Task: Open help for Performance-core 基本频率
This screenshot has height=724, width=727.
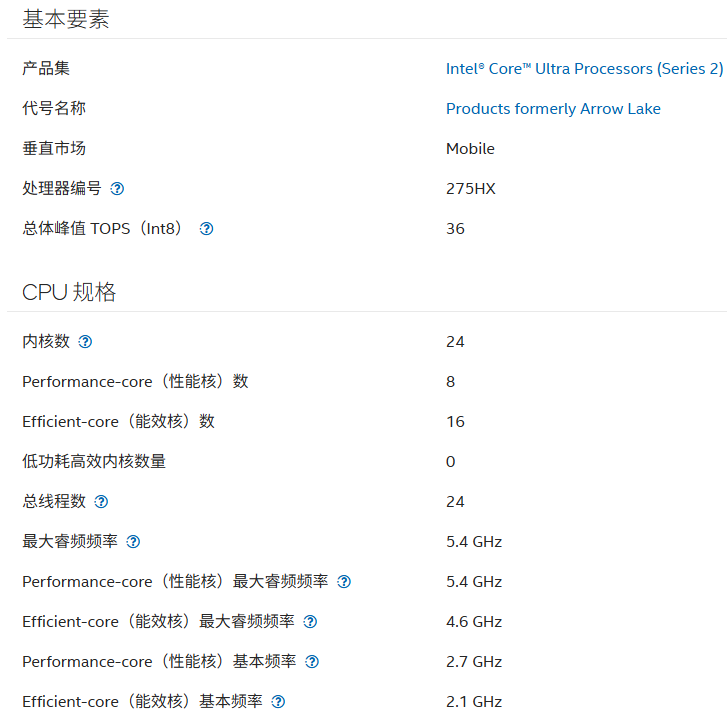Action: (x=312, y=661)
